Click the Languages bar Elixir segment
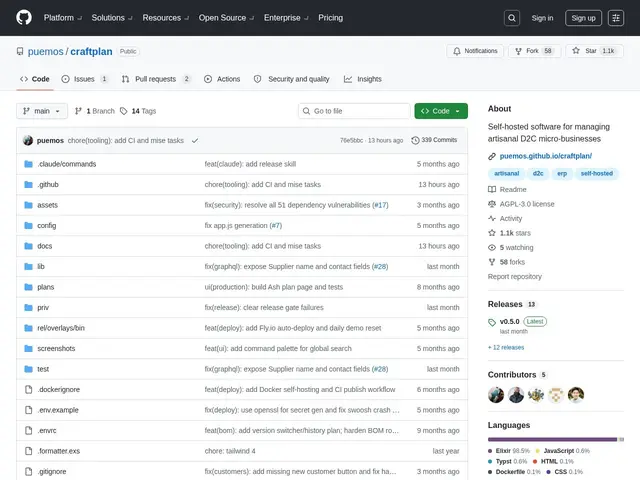 click(552, 440)
